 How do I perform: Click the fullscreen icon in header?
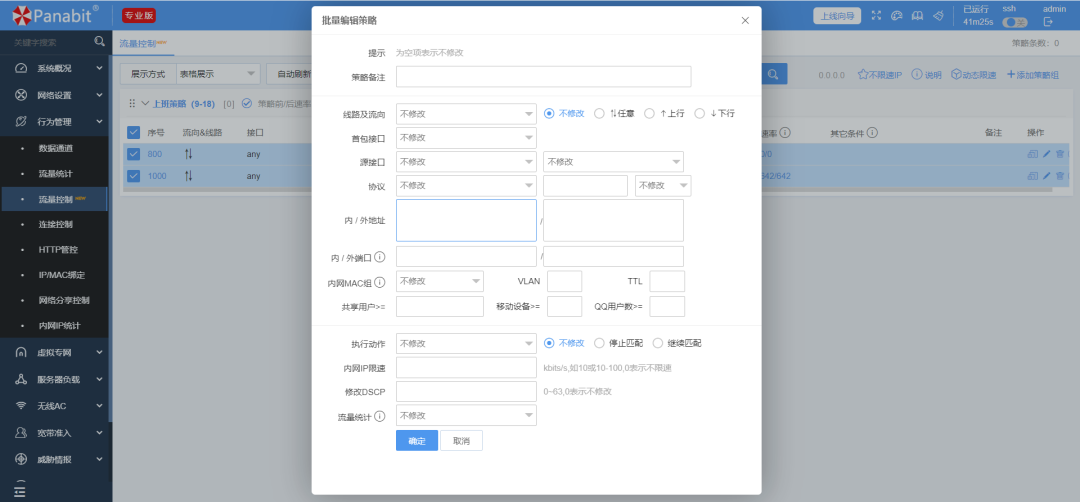coord(877,15)
